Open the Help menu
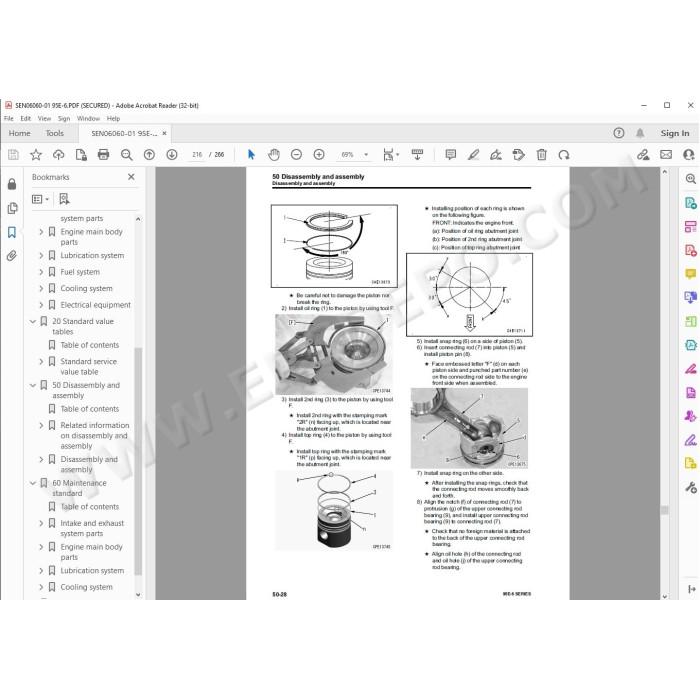The width and height of the screenshot is (700, 700). (113, 118)
